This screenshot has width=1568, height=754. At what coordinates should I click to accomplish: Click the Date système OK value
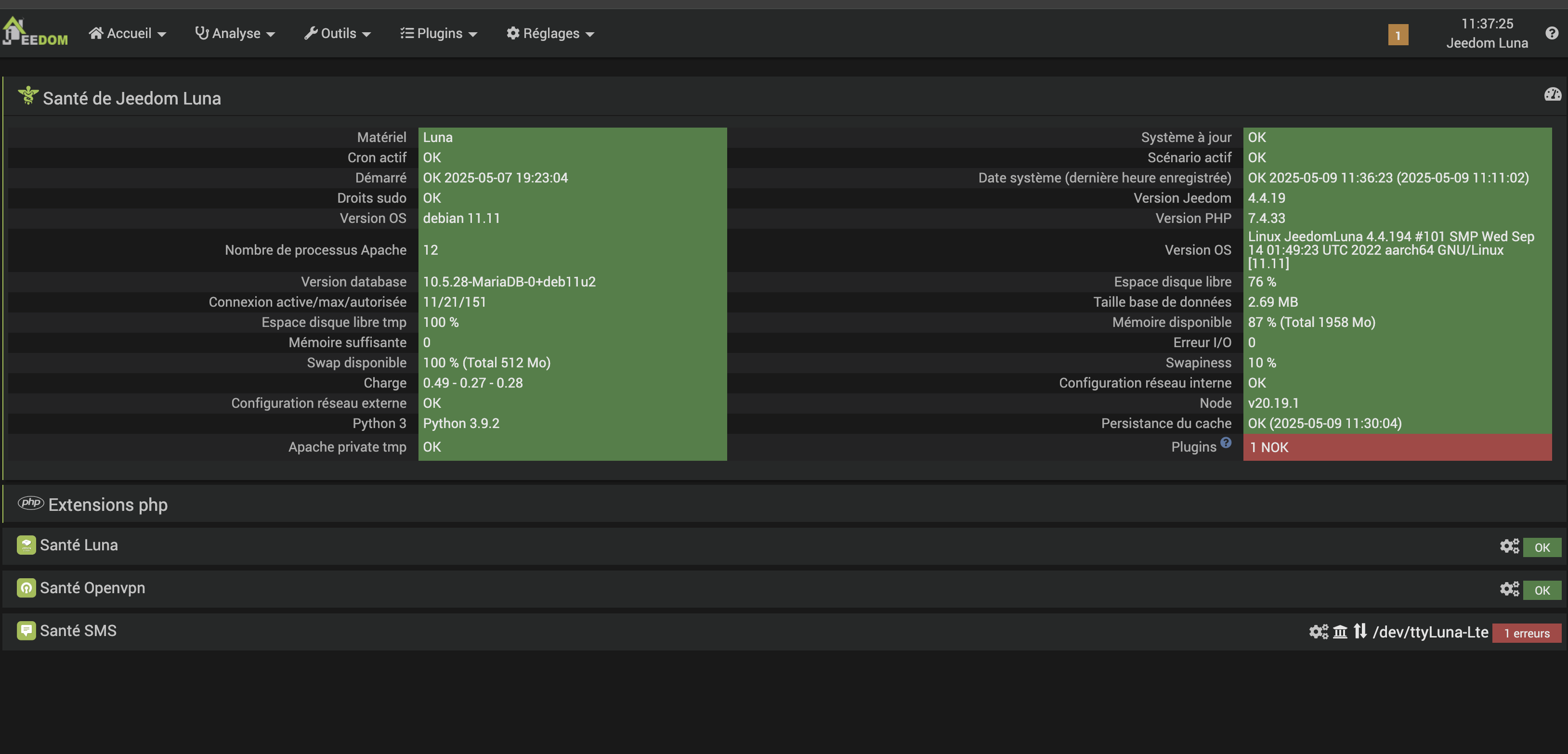coord(1388,178)
